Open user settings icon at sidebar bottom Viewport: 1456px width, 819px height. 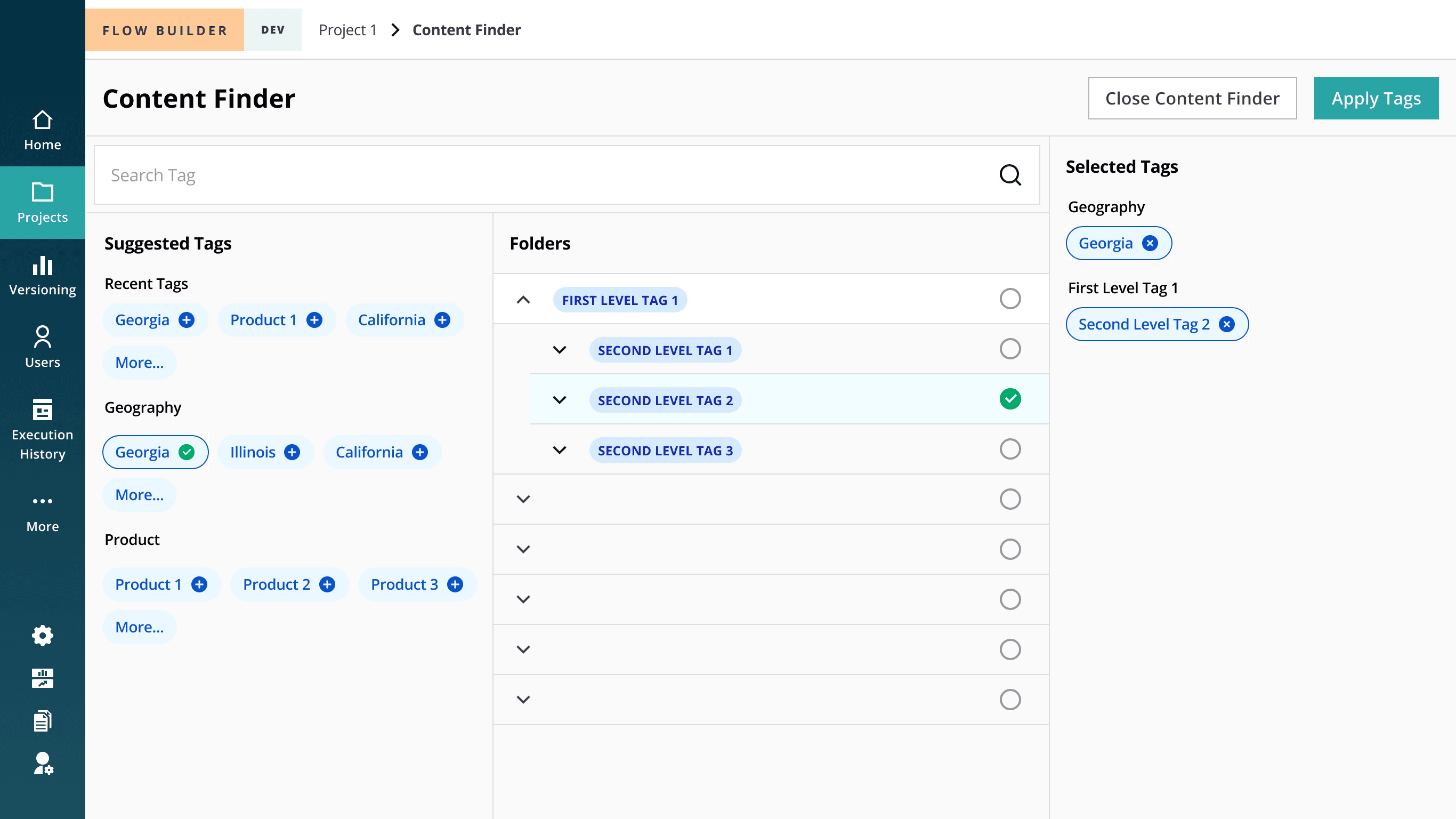coord(43,763)
